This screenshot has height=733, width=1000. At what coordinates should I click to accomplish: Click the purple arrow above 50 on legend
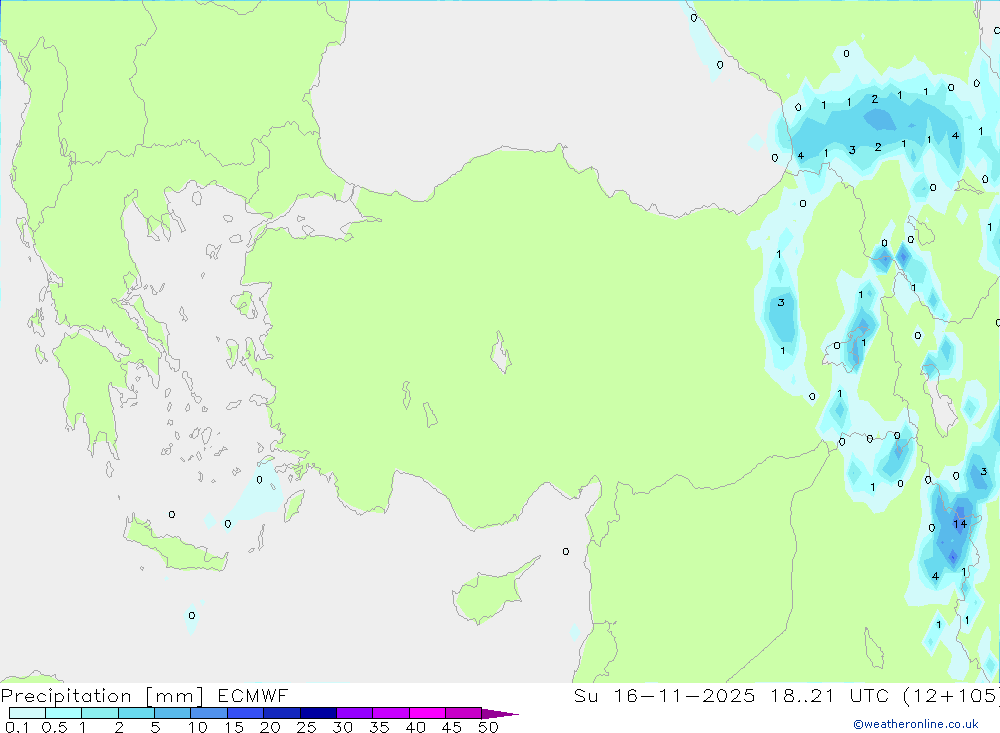click(x=500, y=714)
